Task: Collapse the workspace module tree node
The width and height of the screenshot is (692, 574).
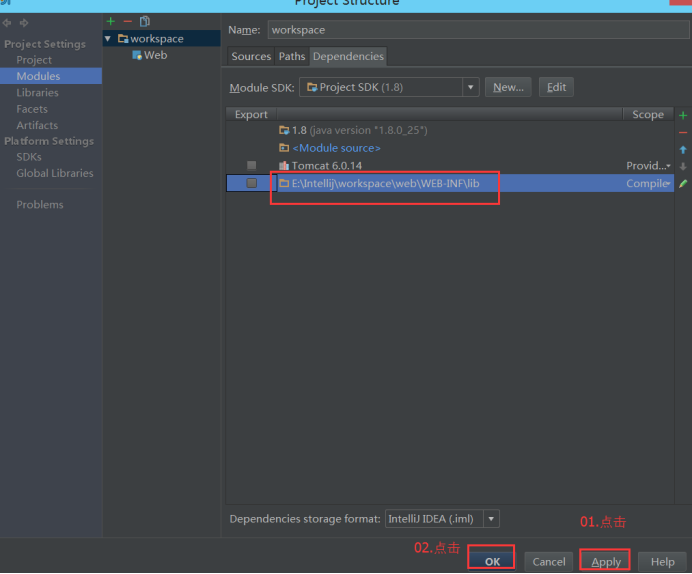Action: (x=108, y=39)
